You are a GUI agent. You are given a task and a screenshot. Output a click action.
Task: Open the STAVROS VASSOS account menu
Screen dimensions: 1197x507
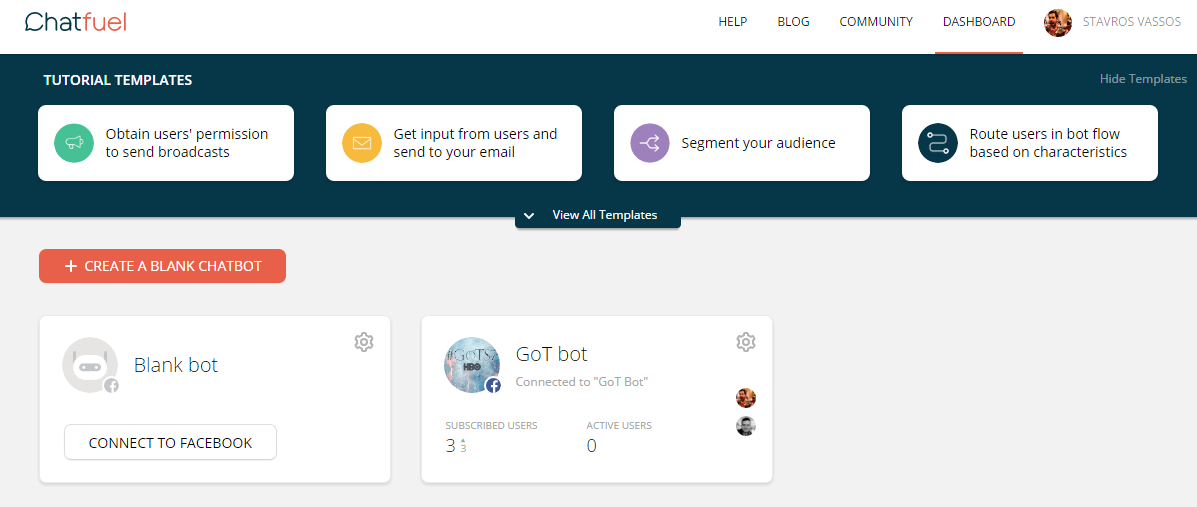[1132, 22]
